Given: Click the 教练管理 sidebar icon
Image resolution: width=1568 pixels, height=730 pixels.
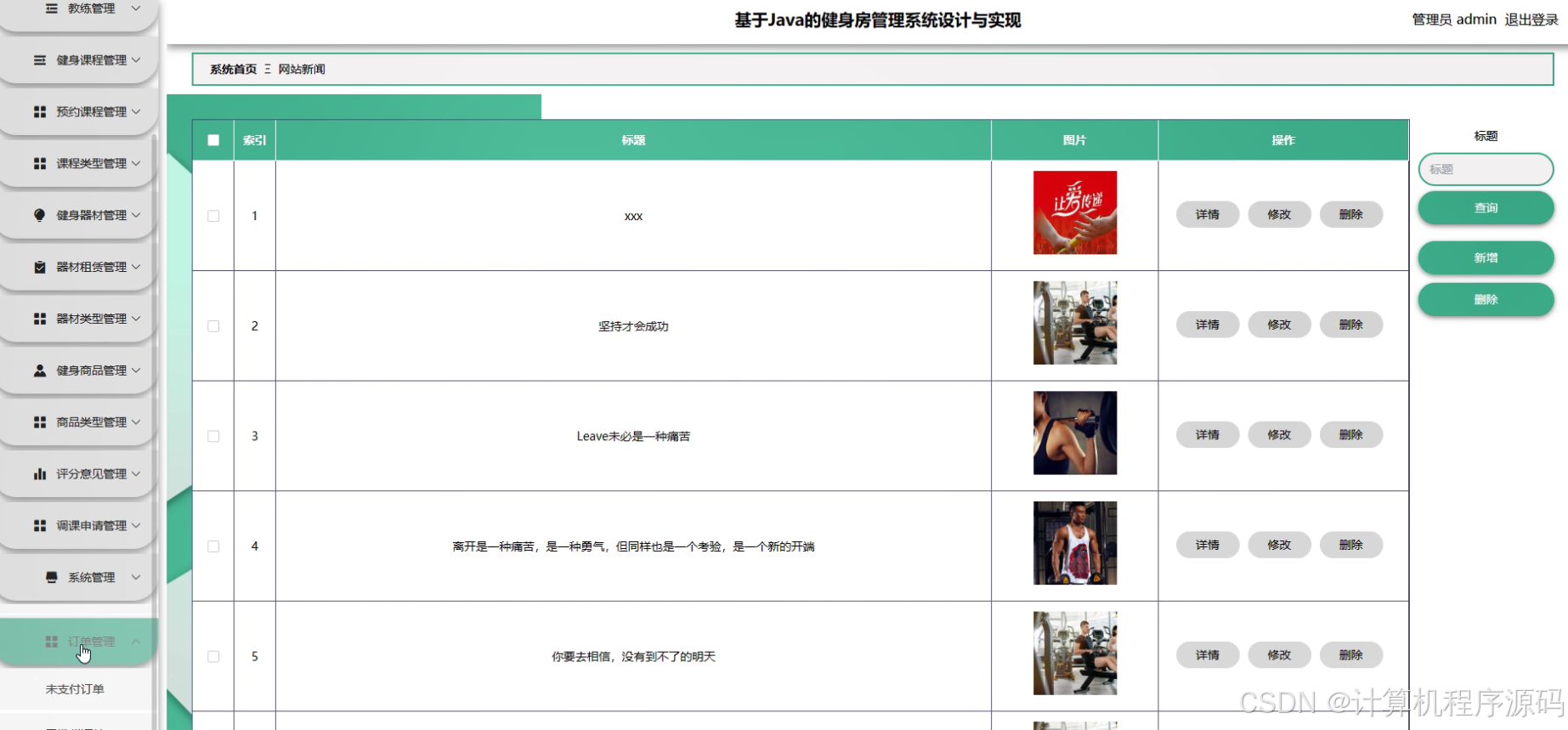Looking at the screenshot, I should click(x=51, y=8).
